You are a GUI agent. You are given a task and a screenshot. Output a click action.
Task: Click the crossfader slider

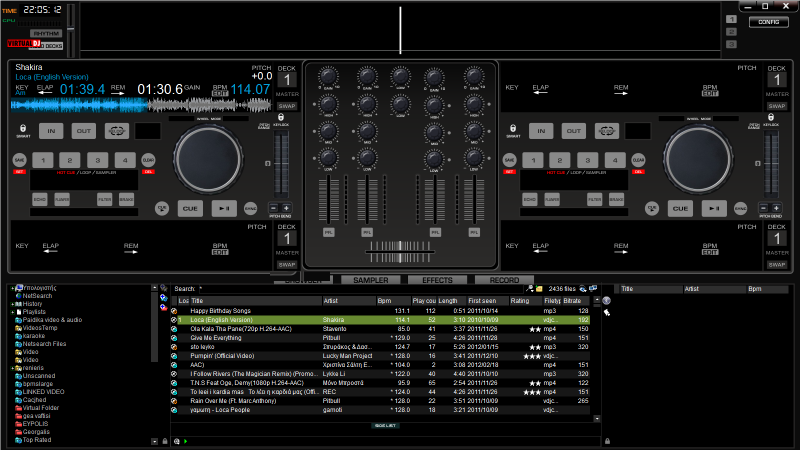tap(401, 252)
